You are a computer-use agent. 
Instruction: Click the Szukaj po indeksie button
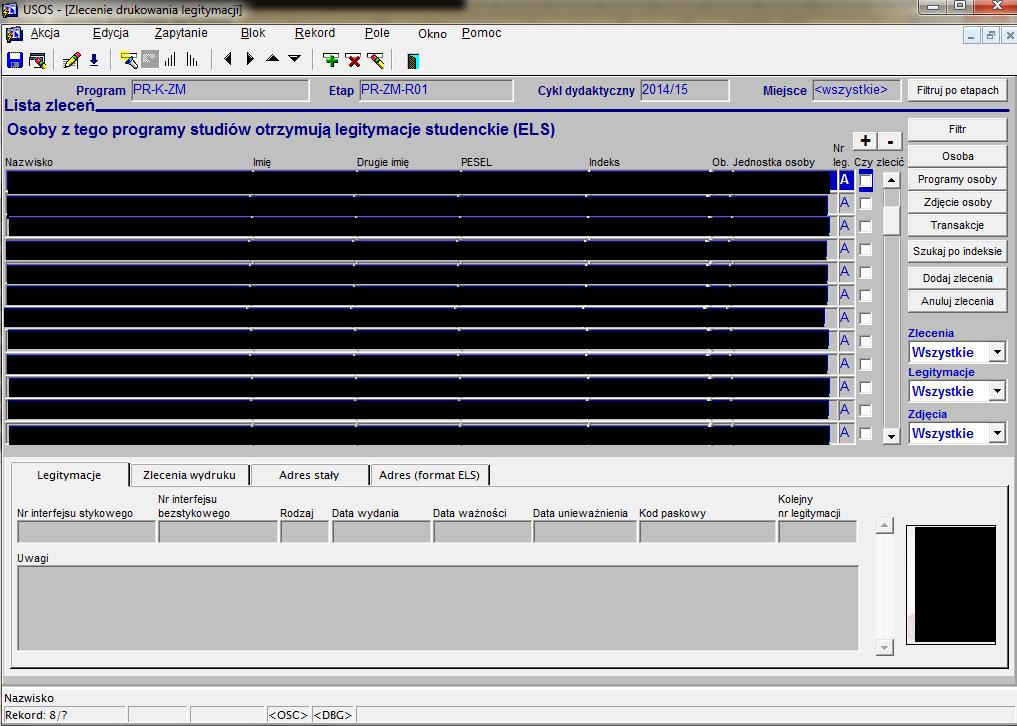[957, 251]
